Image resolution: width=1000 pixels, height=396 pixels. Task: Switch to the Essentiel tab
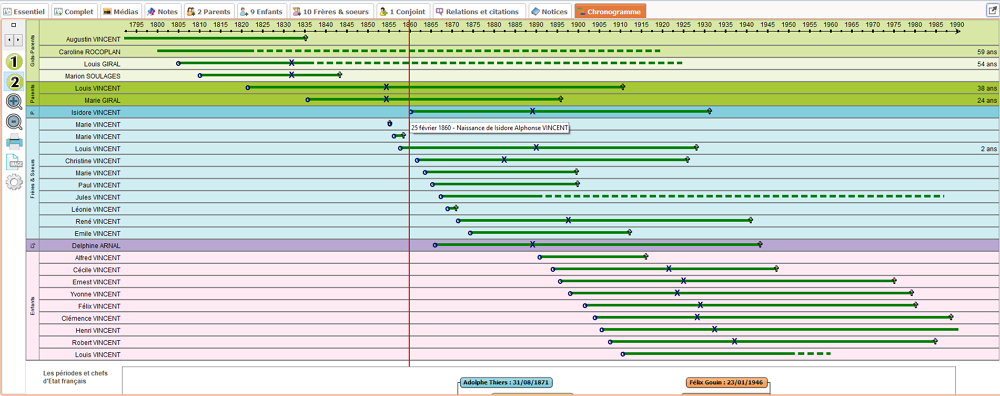coord(24,11)
